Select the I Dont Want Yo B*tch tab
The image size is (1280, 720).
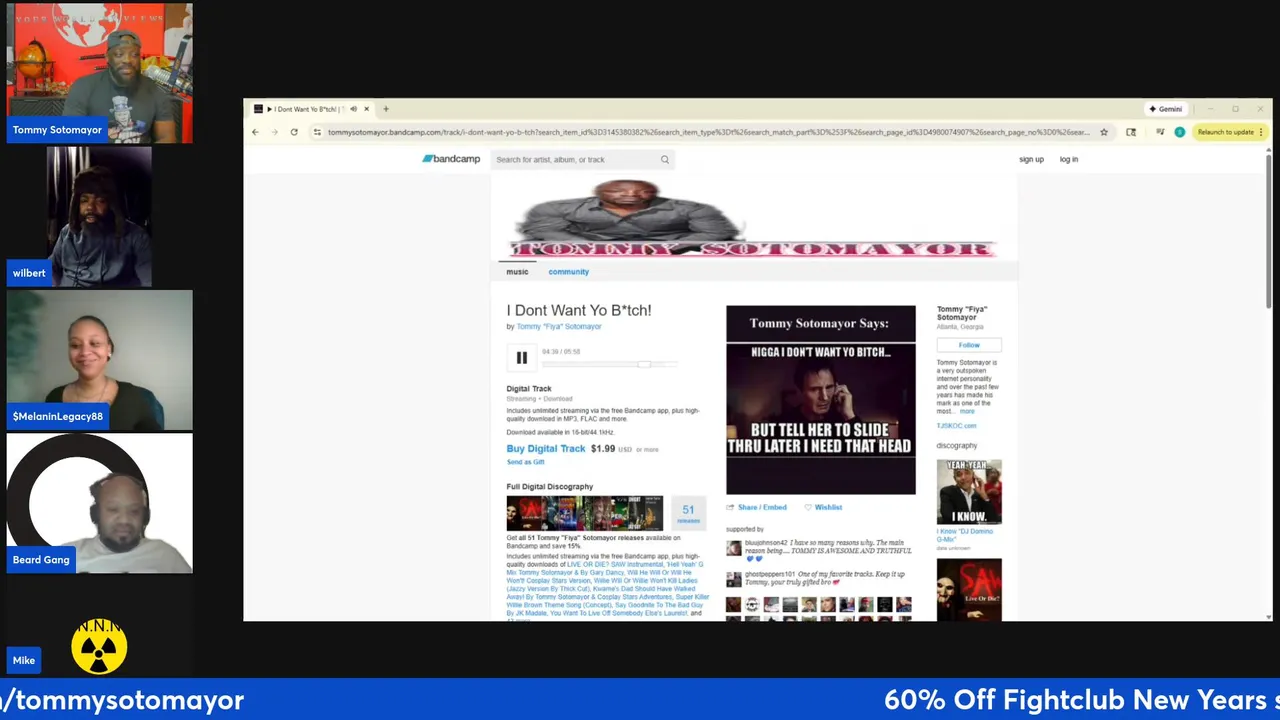point(310,109)
